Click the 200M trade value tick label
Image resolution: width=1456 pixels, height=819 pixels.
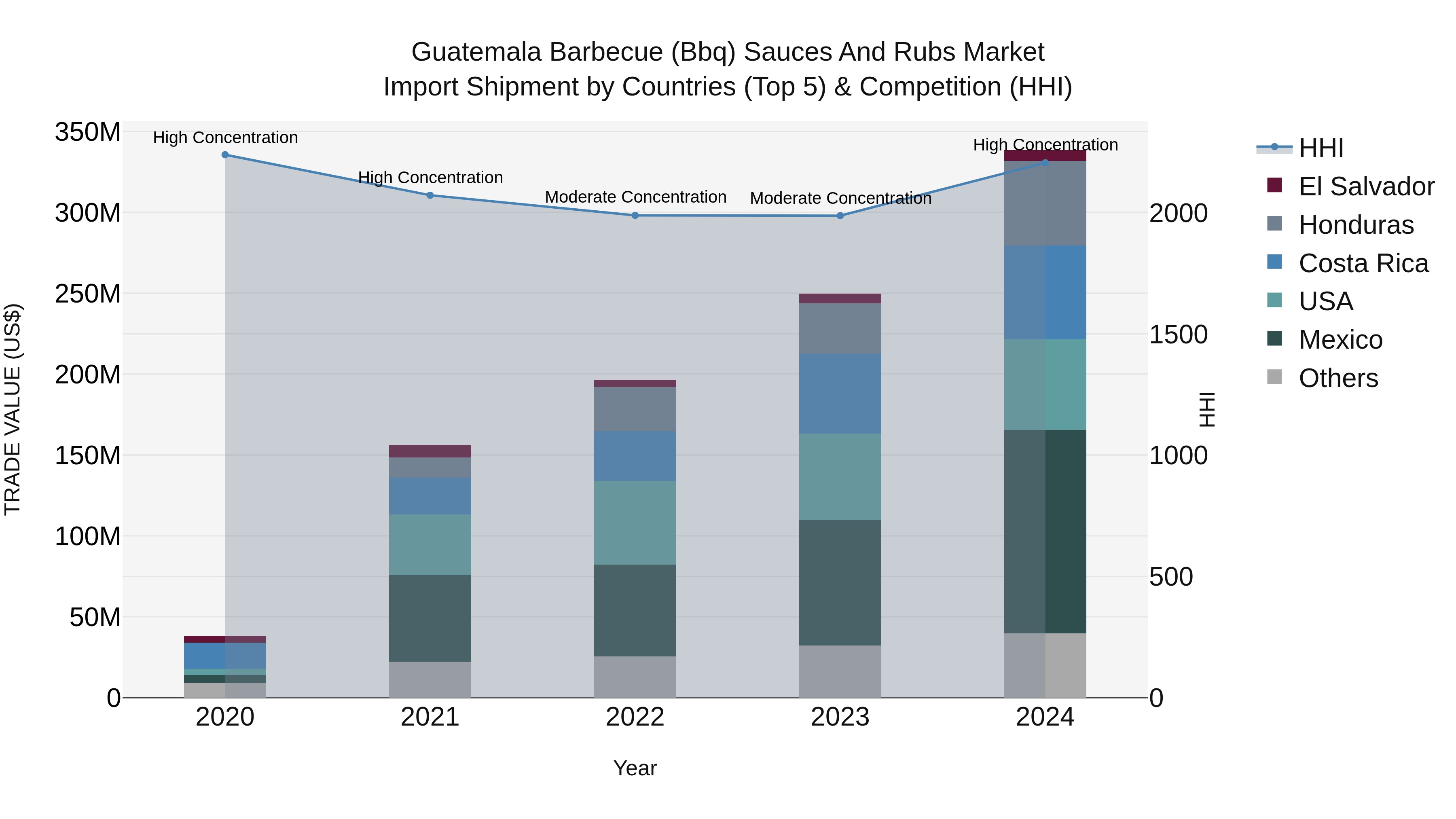pos(88,374)
